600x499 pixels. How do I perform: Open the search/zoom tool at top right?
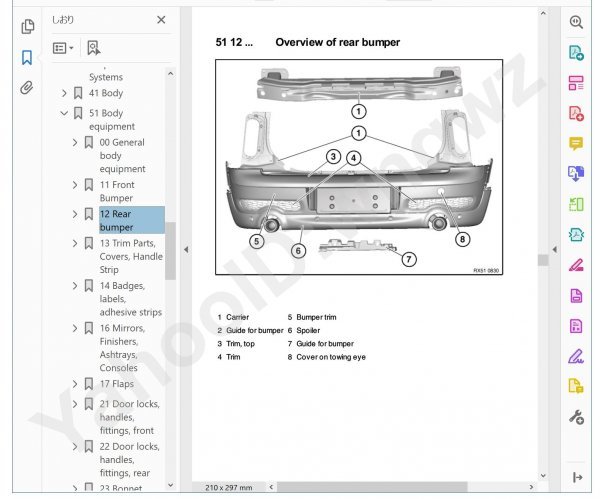pos(576,22)
